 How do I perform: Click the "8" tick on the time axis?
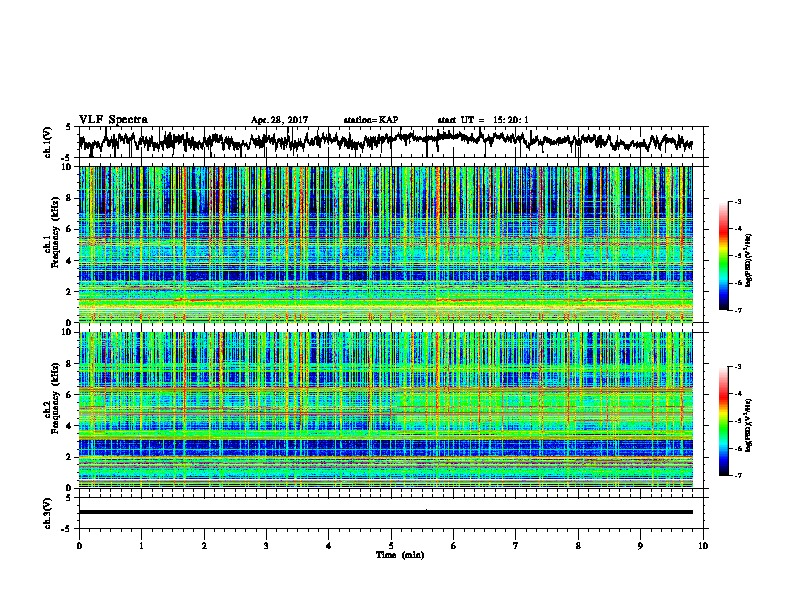coord(578,546)
